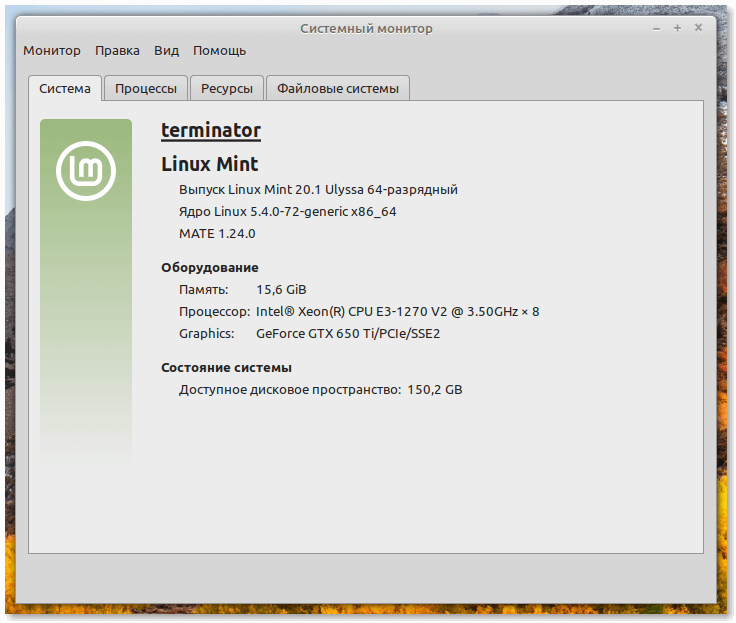736x623 pixels.
Task: Click the Оборудование section heading
Action: 210,268
